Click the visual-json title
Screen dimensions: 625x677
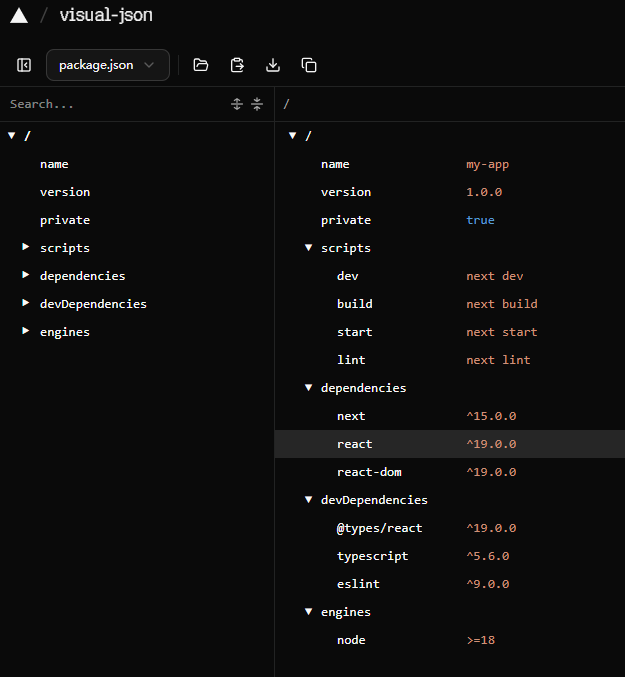point(106,16)
